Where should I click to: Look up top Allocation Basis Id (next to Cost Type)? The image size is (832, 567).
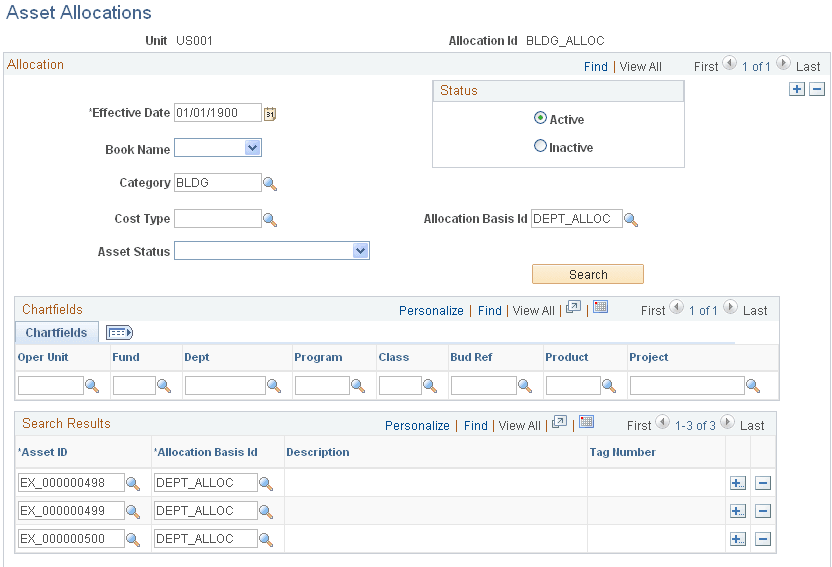[x=631, y=220]
